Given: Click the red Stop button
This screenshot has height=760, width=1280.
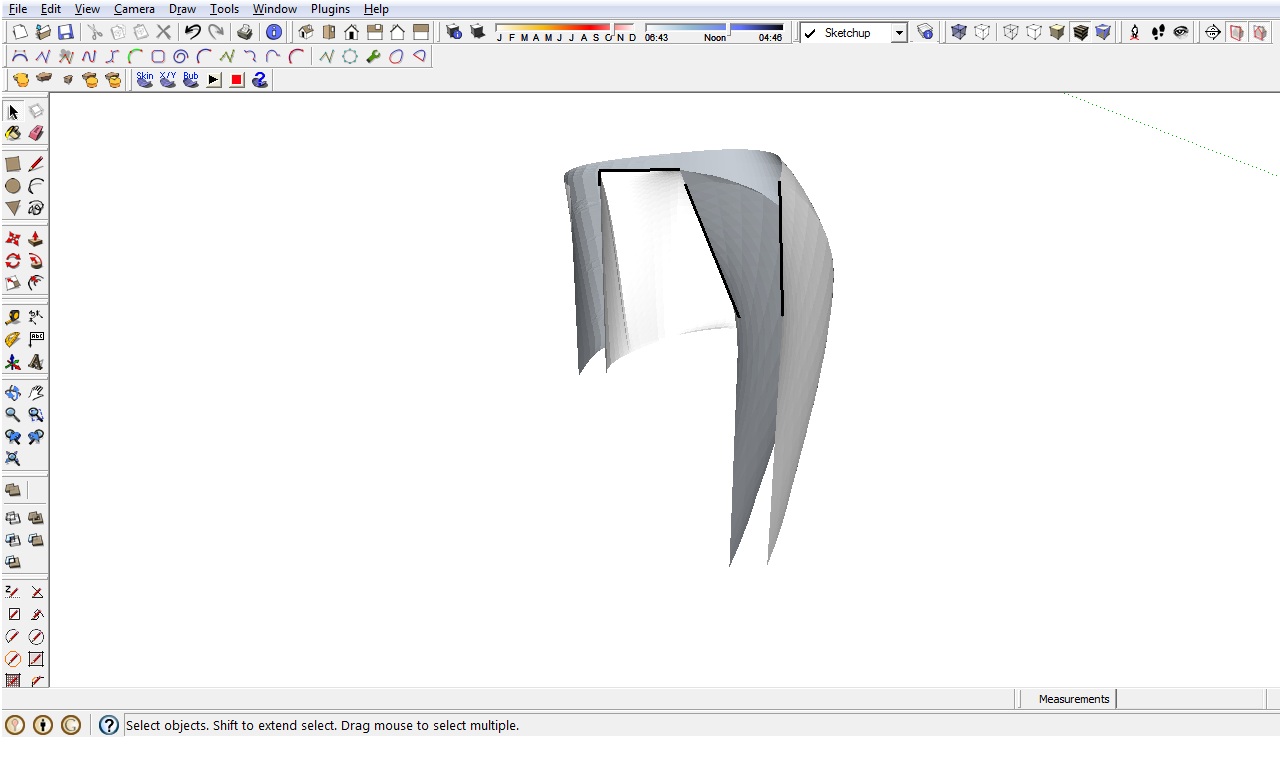Looking at the screenshot, I should (237, 79).
